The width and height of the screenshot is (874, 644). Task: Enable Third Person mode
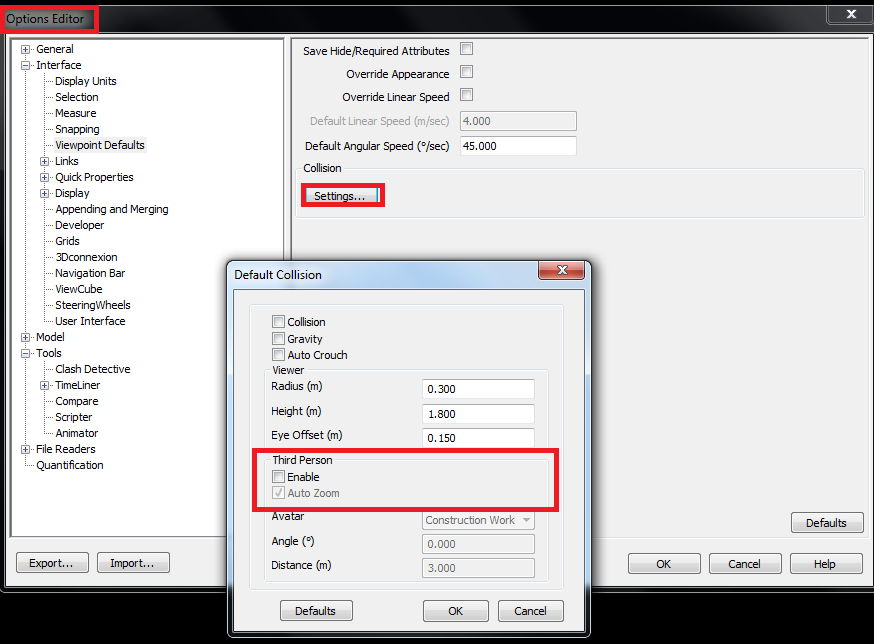(277, 476)
